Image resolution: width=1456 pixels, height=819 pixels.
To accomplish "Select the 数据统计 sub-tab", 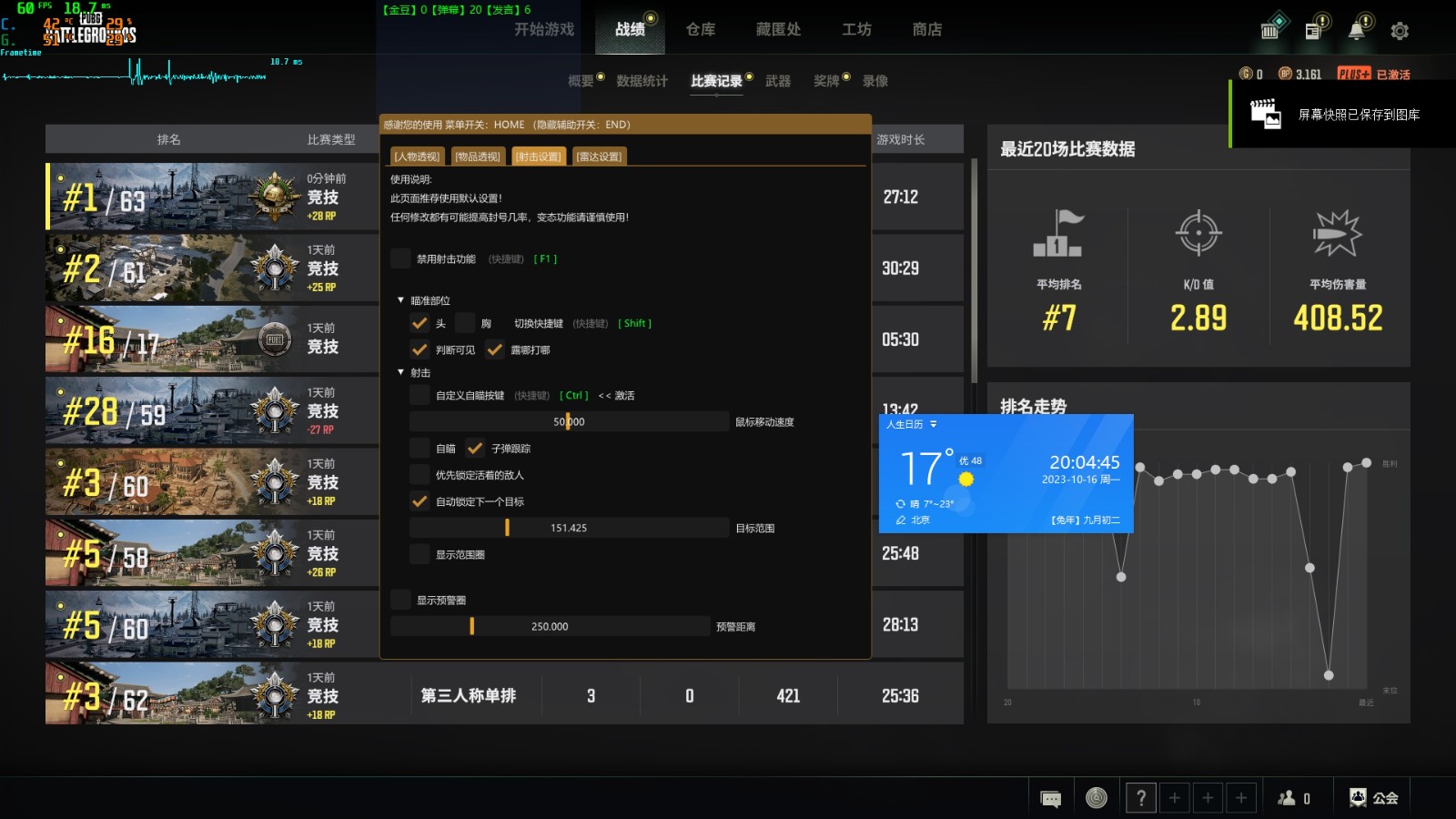I will point(642,81).
